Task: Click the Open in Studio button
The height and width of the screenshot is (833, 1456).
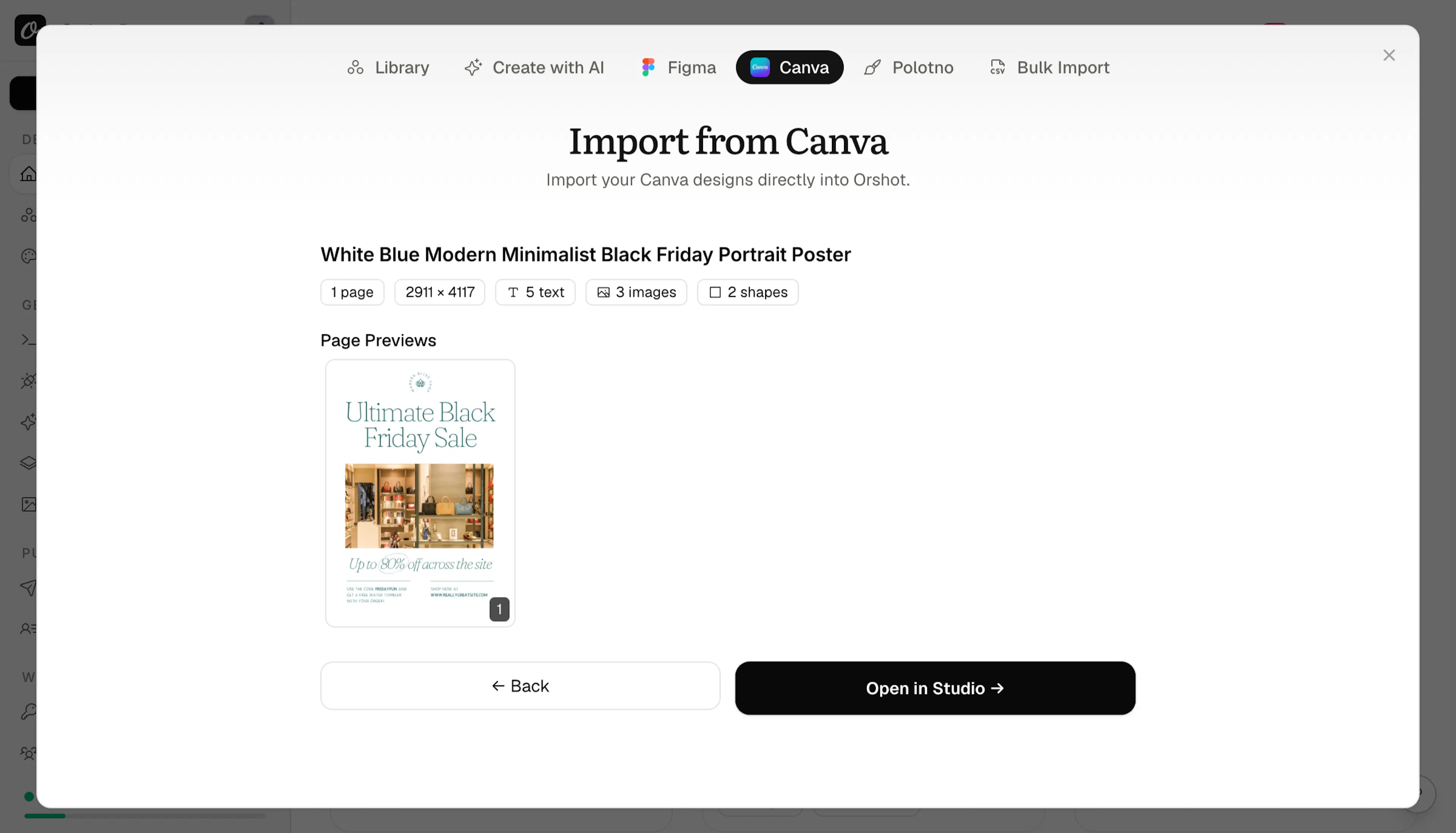Action: click(x=935, y=688)
